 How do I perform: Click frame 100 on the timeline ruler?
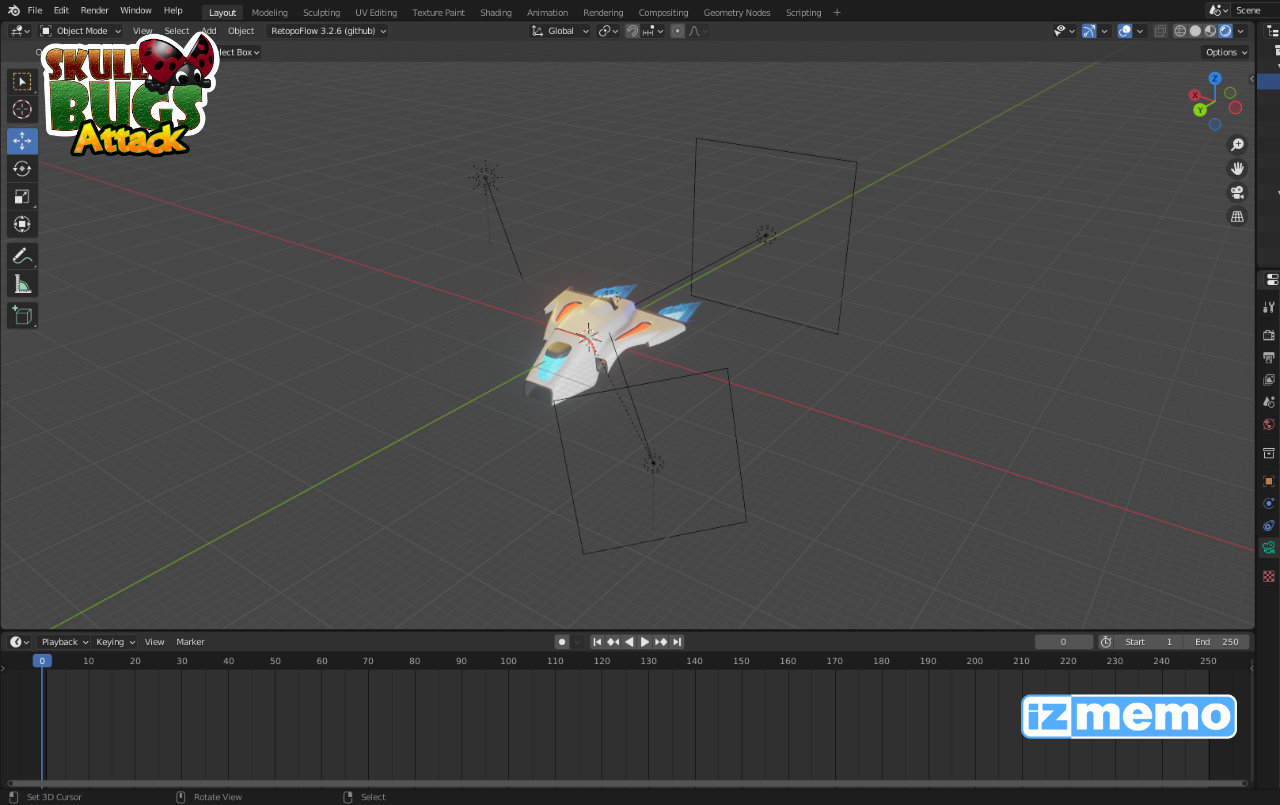point(508,661)
